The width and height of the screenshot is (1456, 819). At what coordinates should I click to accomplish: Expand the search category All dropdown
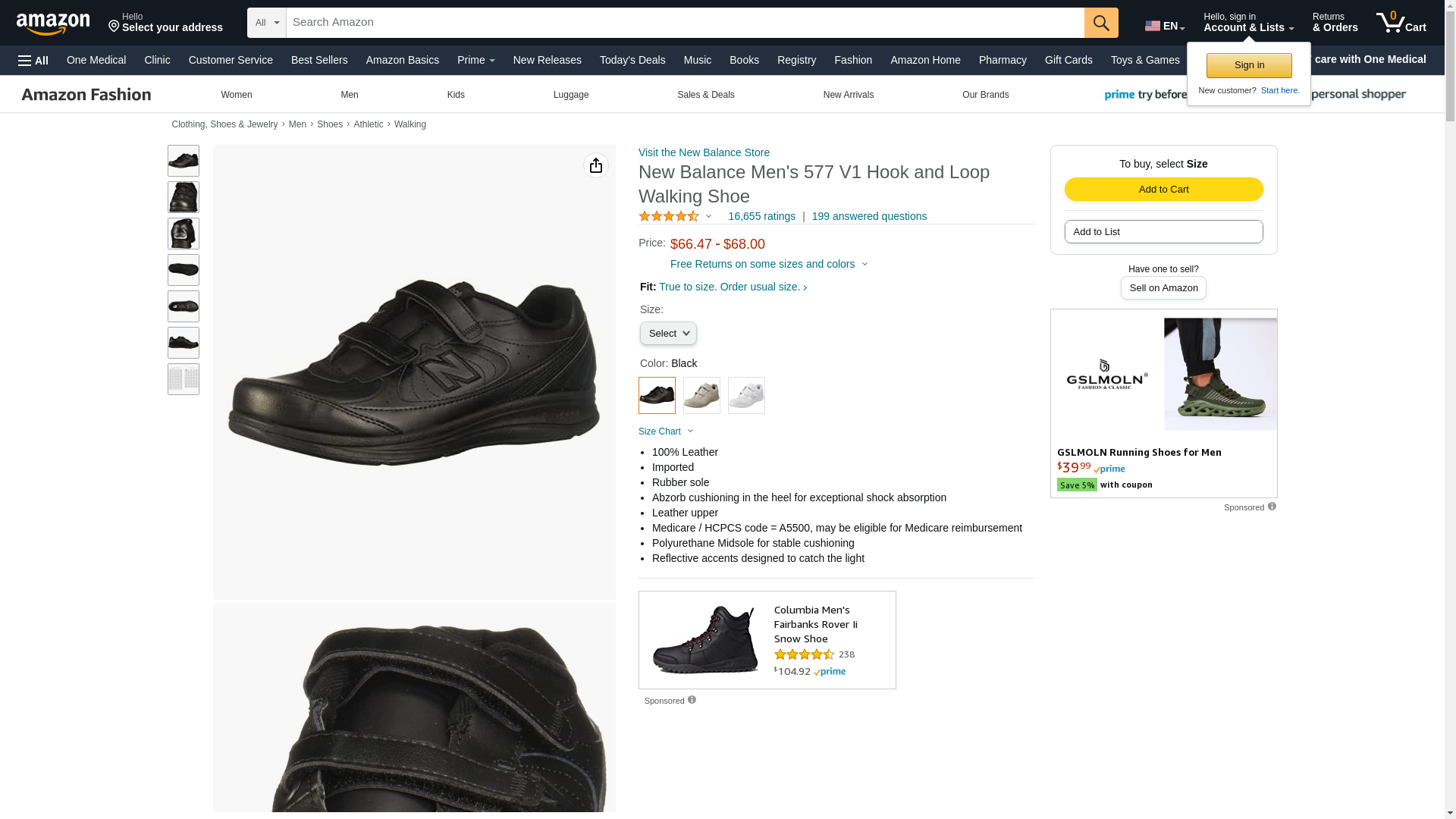(267, 23)
